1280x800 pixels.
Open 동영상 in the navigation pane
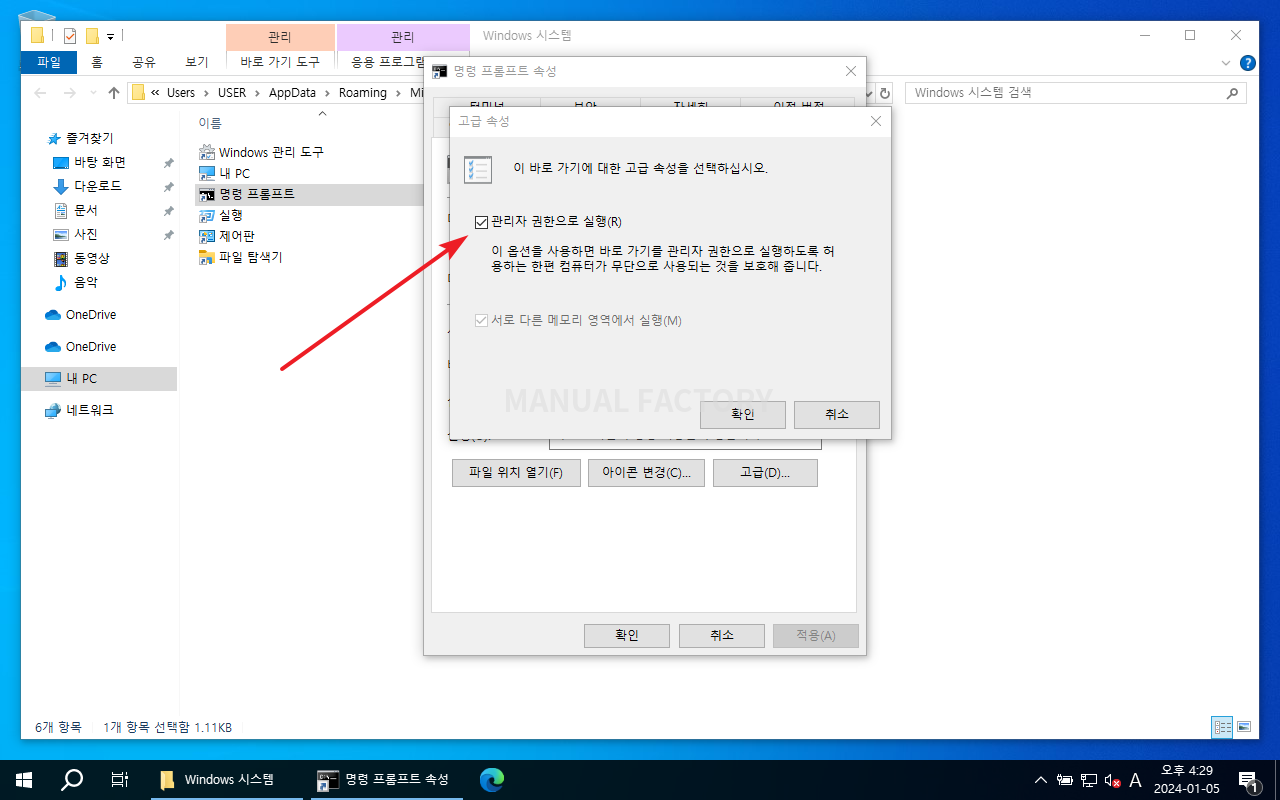pos(92,258)
